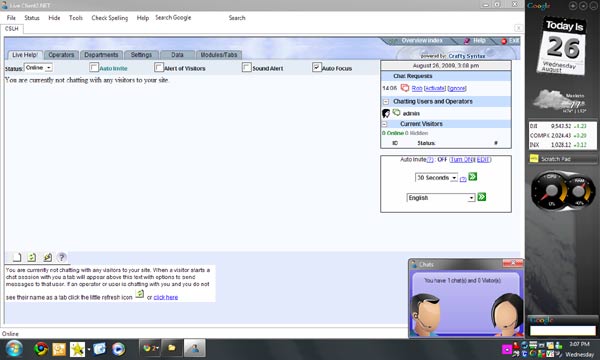Enable the Sound Alert checkbox
The image size is (600, 360).
pyautogui.click(x=247, y=67)
